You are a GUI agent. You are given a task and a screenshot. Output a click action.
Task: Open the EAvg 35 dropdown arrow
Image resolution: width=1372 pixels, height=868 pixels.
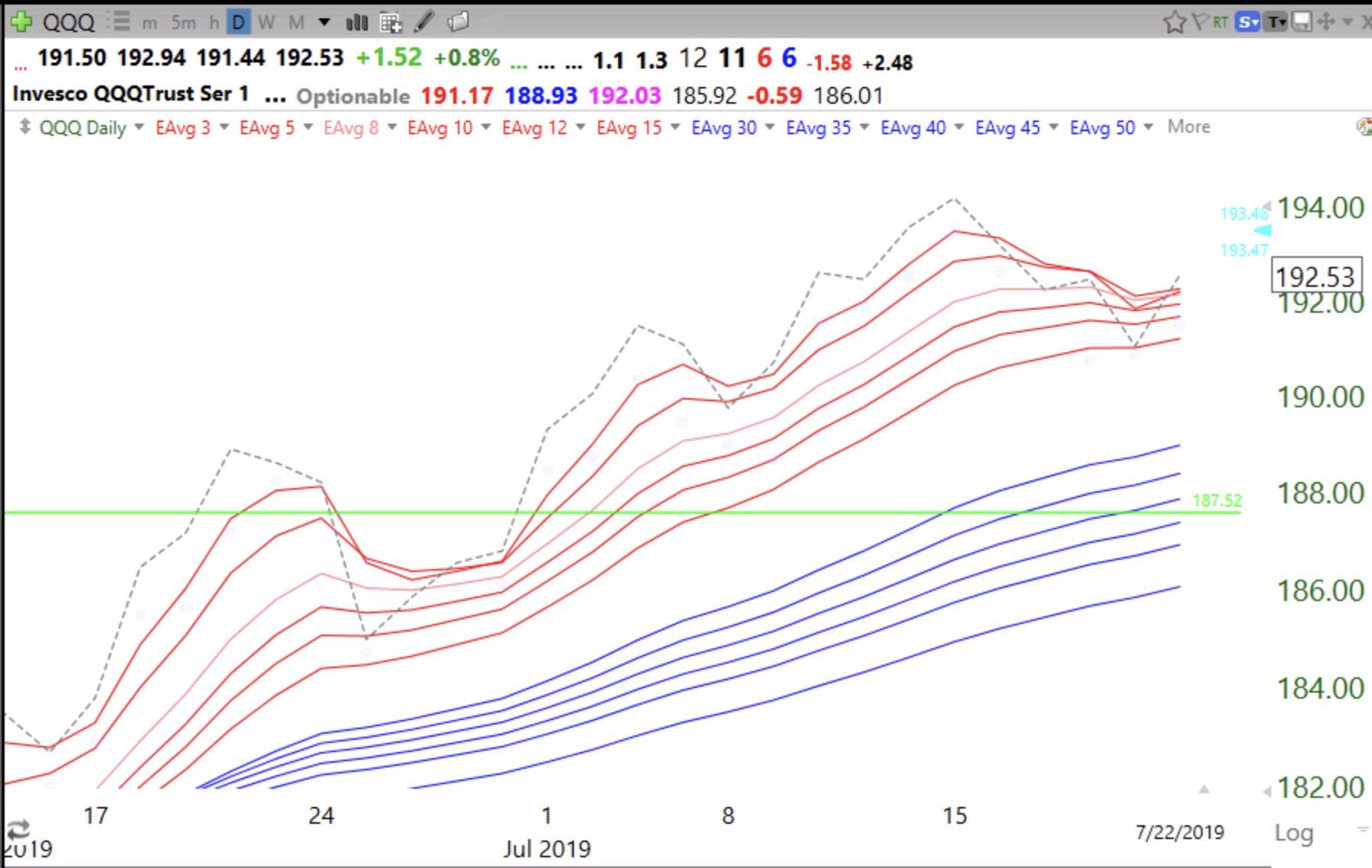(x=864, y=127)
